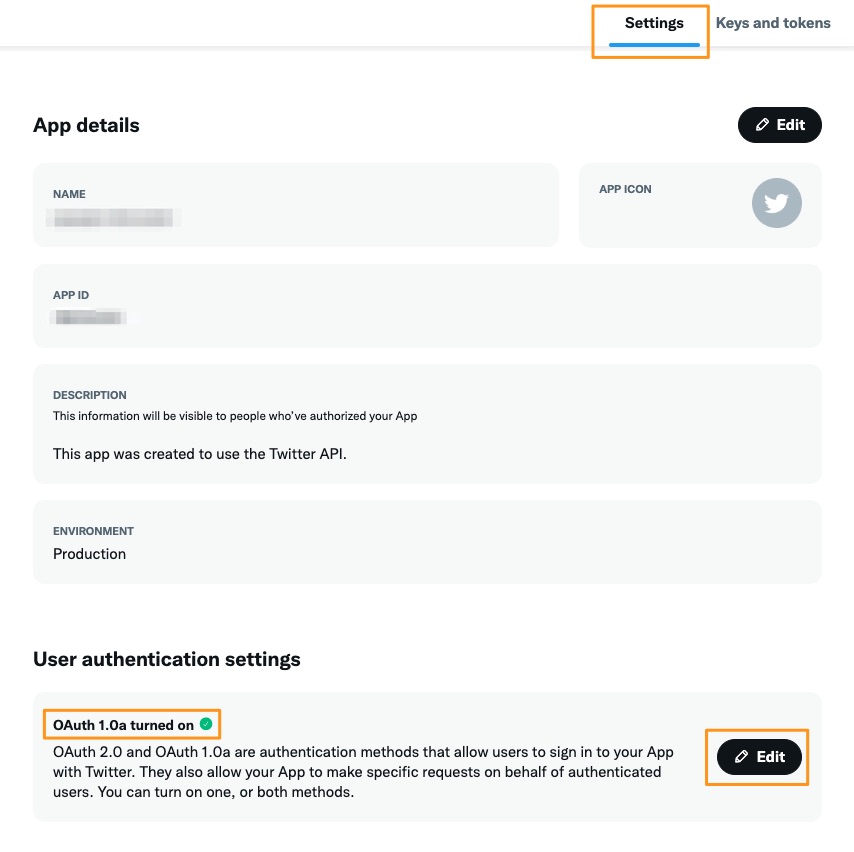
Task: Click the App details heading
Action: (x=86, y=124)
